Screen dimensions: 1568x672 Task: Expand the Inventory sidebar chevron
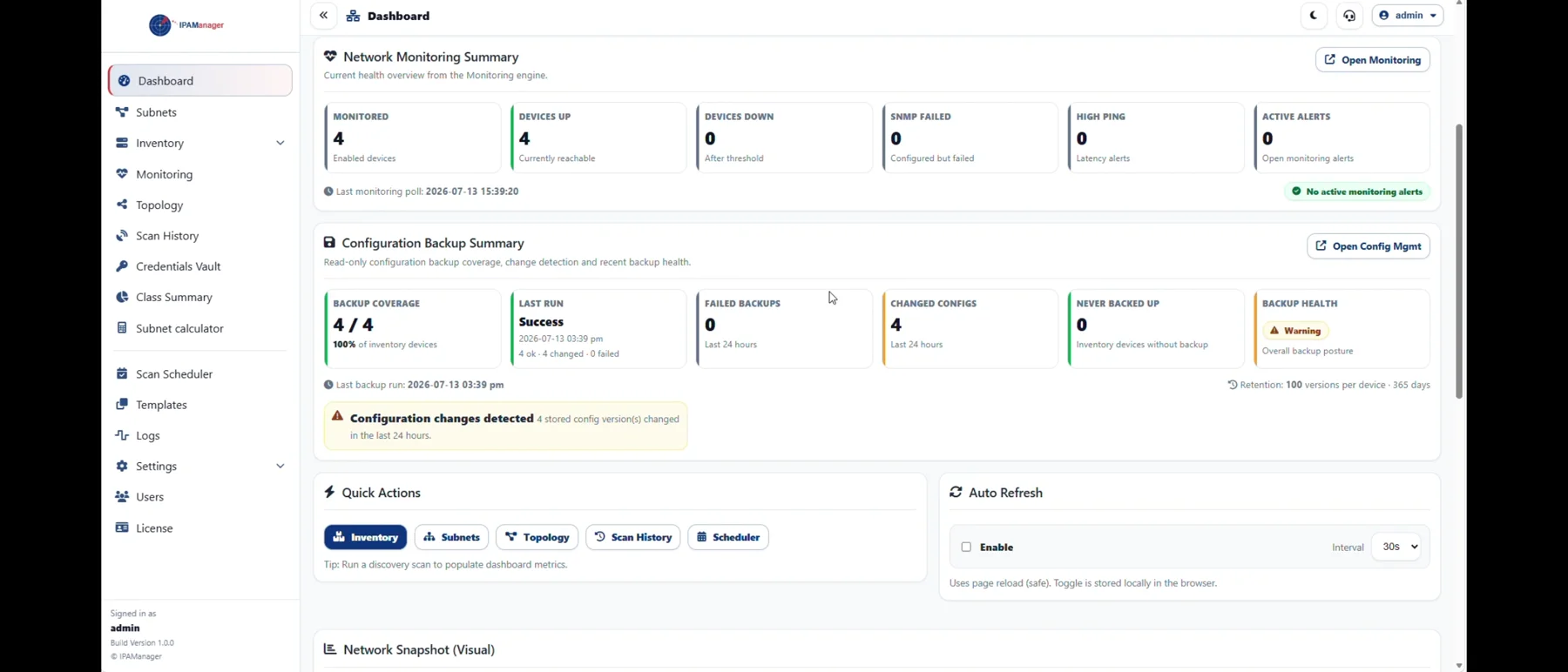pos(280,144)
